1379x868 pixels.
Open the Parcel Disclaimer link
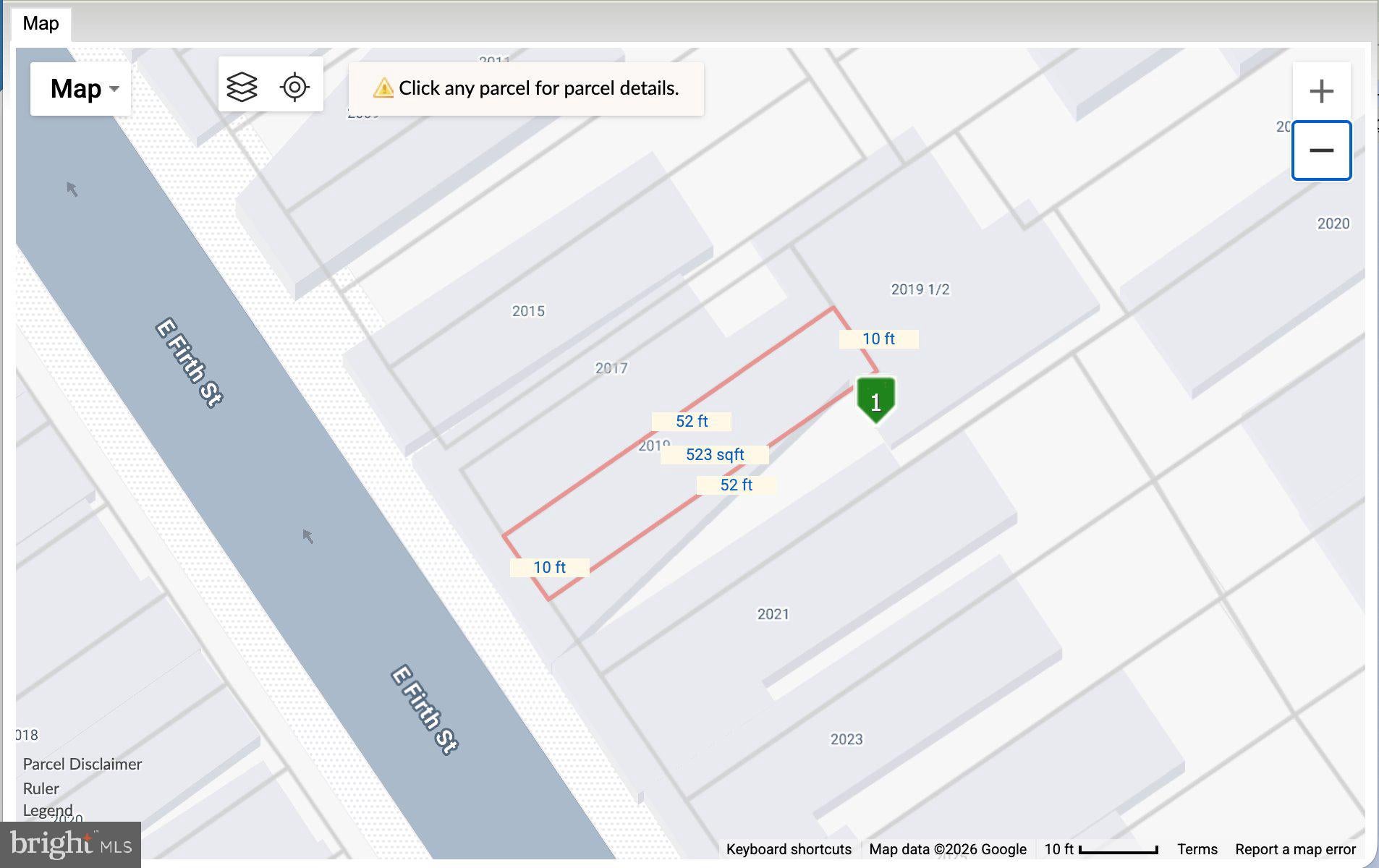coord(82,764)
